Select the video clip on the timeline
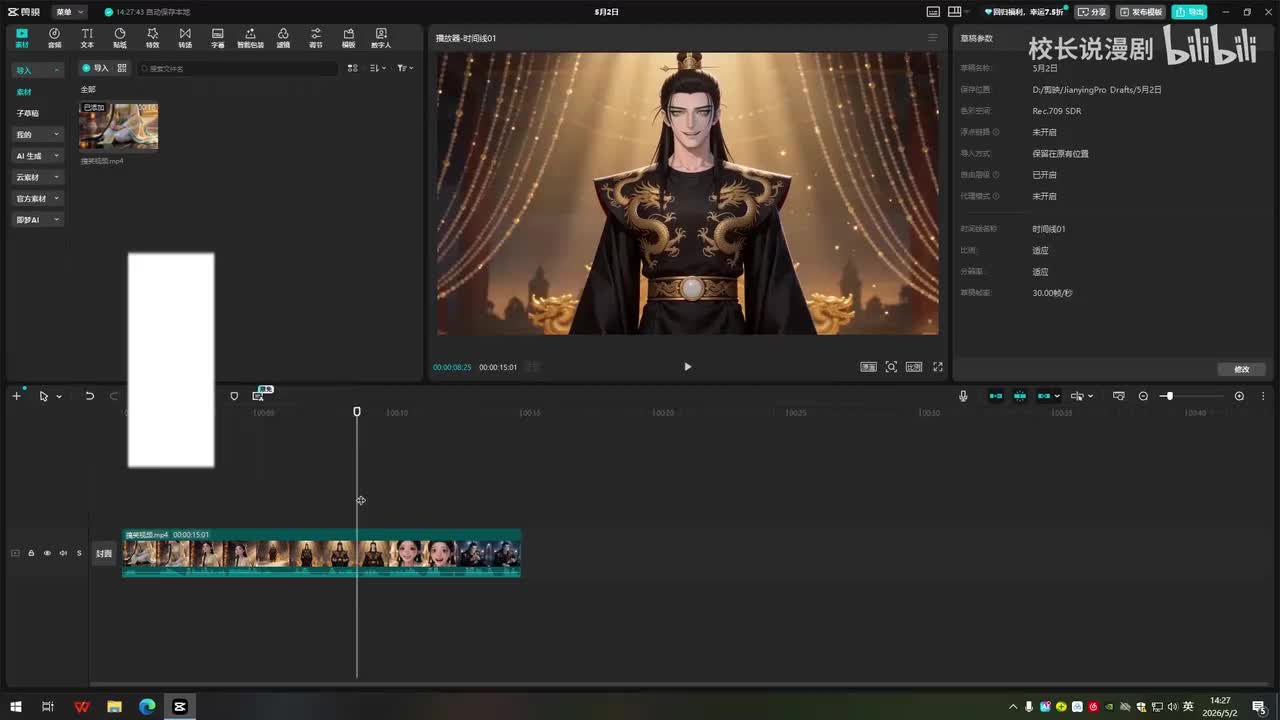This screenshot has height=720, width=1280. 321,553
